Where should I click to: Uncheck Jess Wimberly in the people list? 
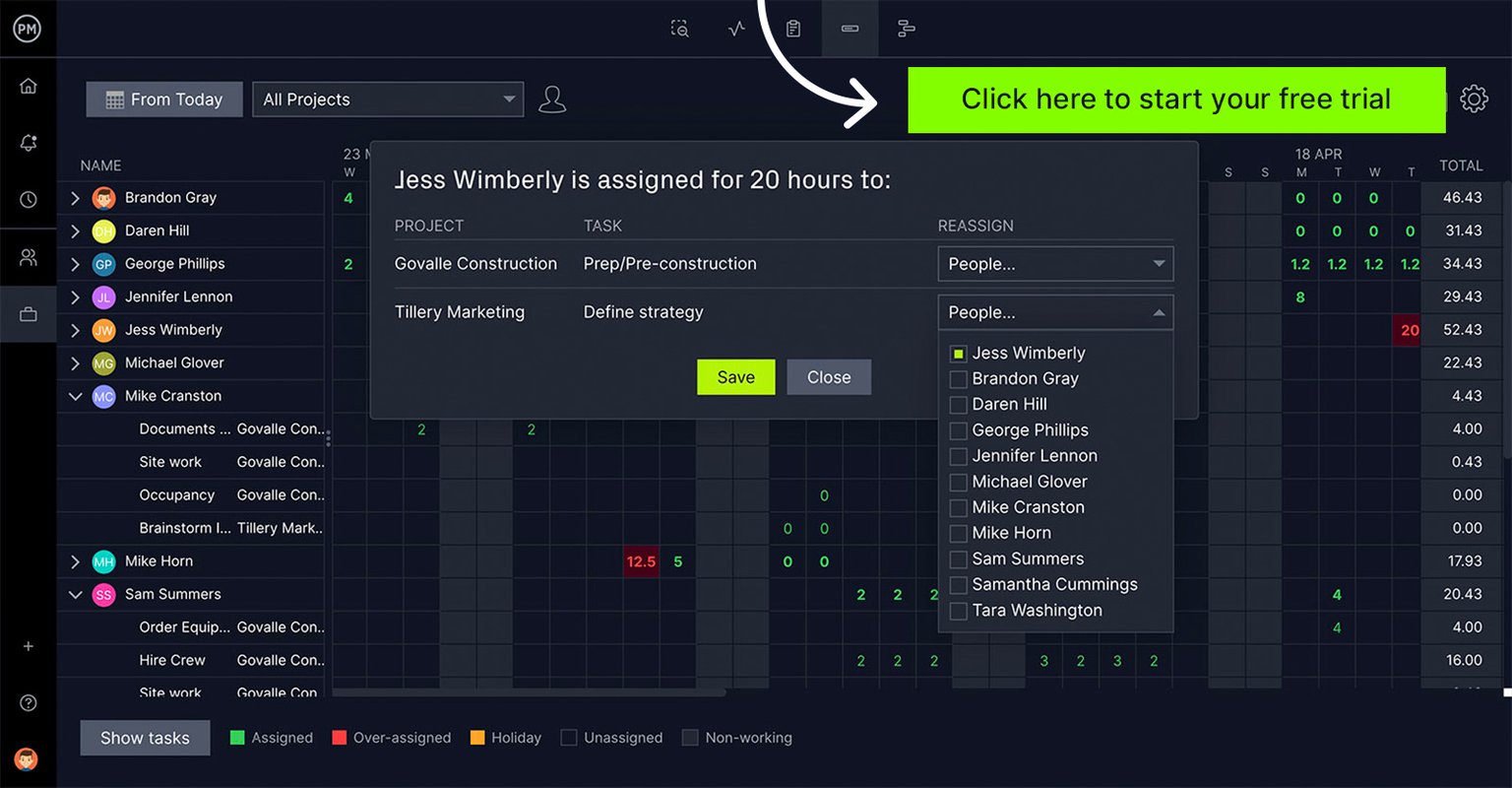click(958, 353)
